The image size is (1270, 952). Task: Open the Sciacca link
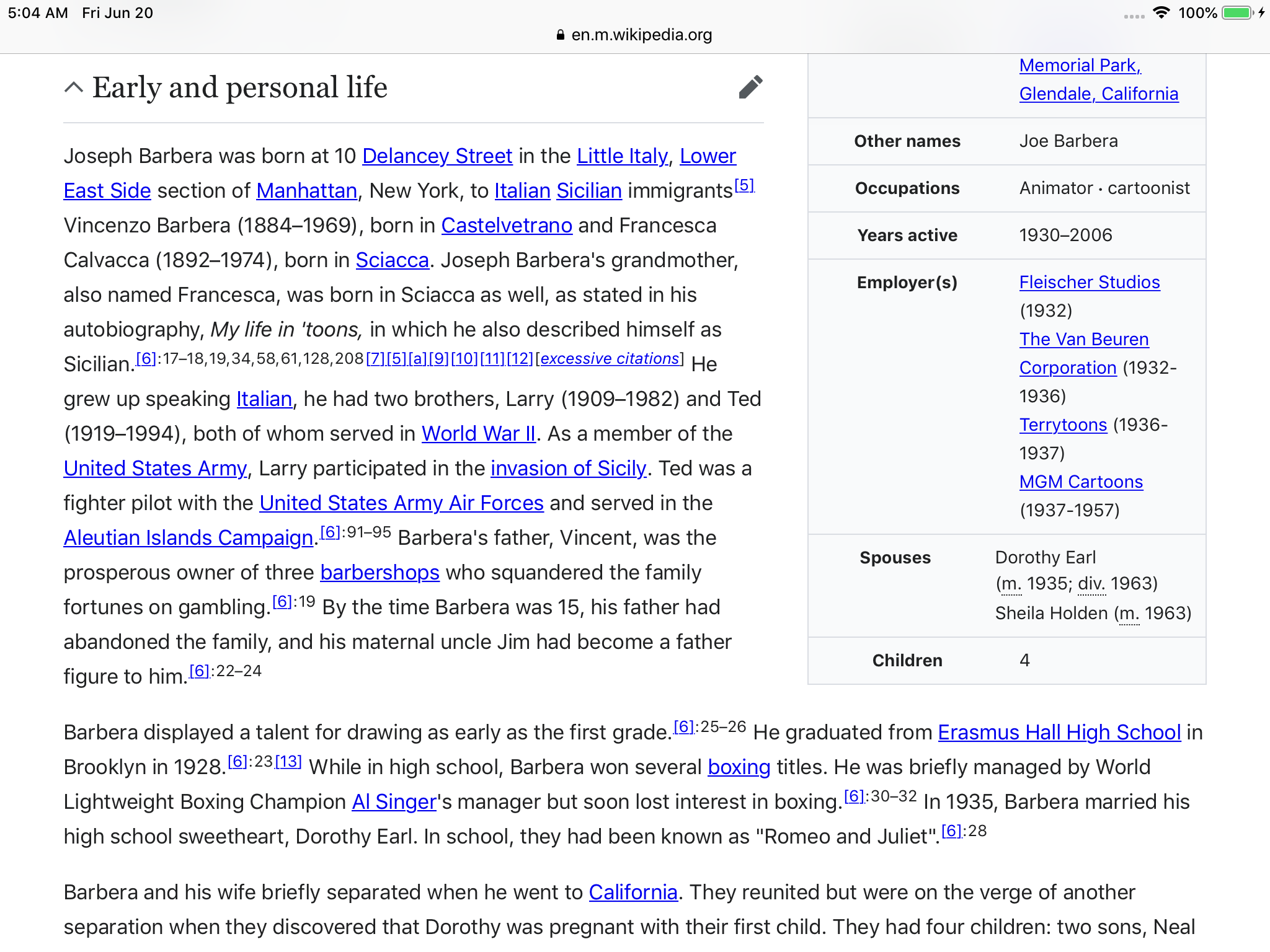click(x=393, y=260)
